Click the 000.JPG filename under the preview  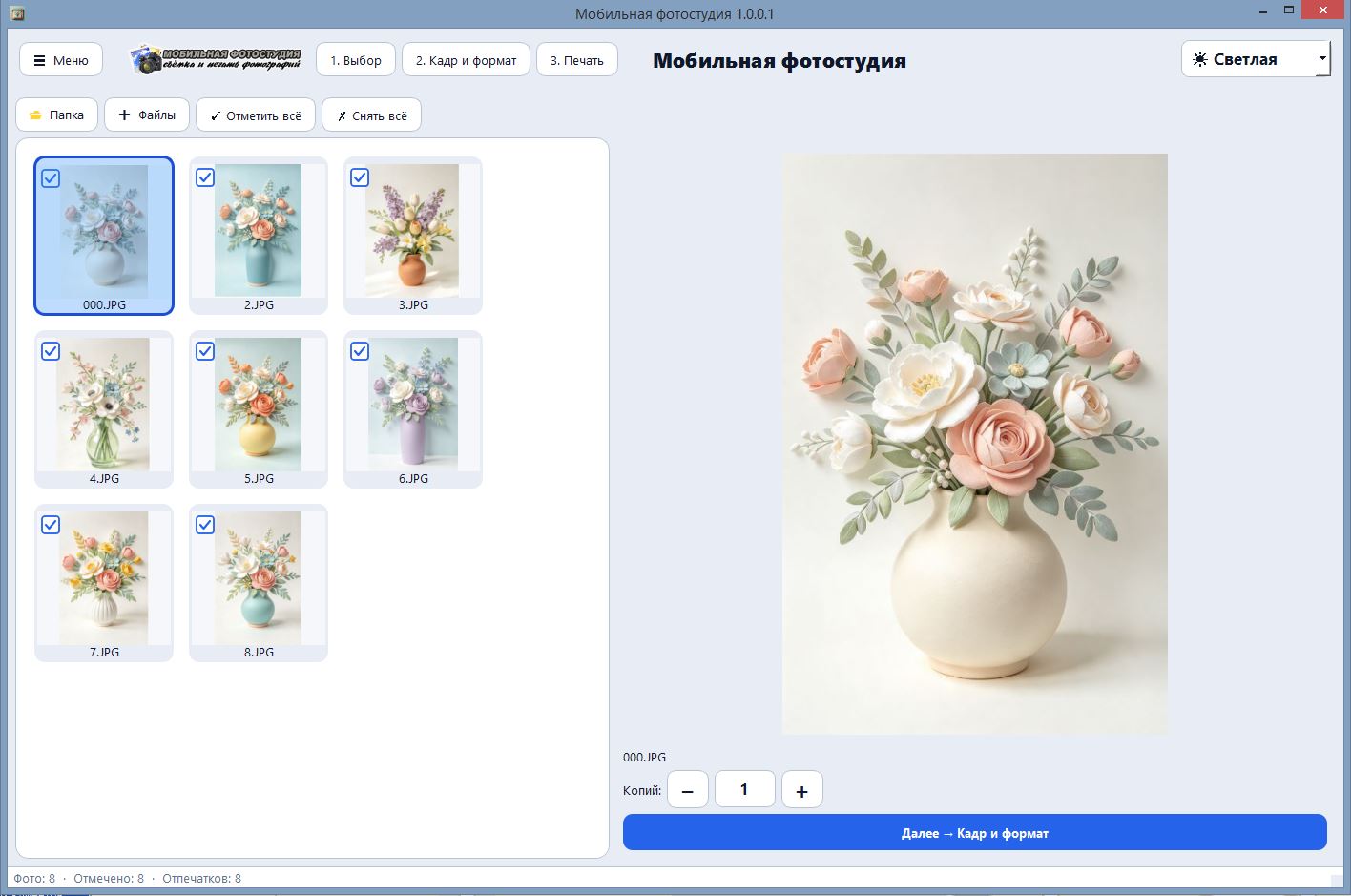point(645,757)
